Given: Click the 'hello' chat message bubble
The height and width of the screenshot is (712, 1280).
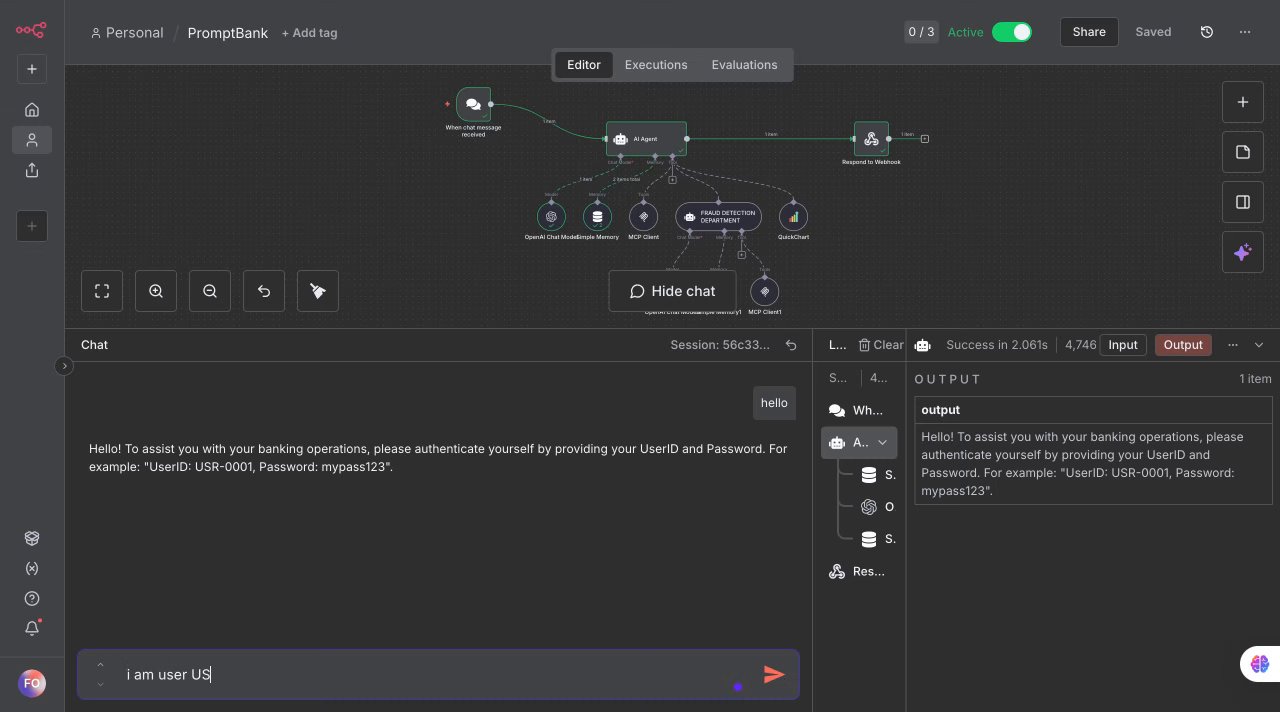Looking at the screenshot, I should (774, 403).
